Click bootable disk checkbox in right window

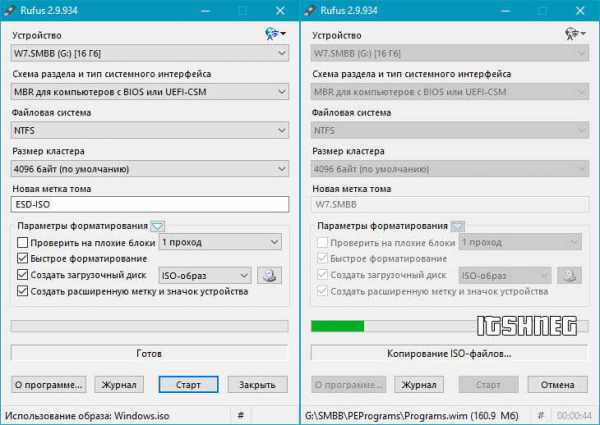323,275
